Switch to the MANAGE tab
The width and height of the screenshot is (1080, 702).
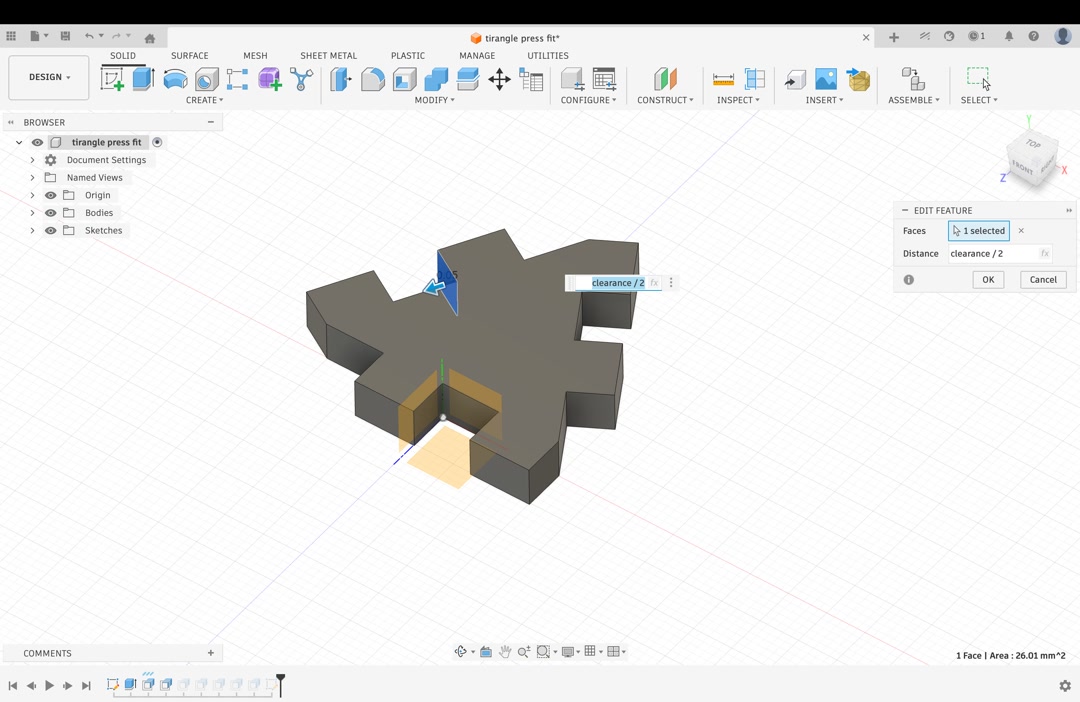pos(477,55)
